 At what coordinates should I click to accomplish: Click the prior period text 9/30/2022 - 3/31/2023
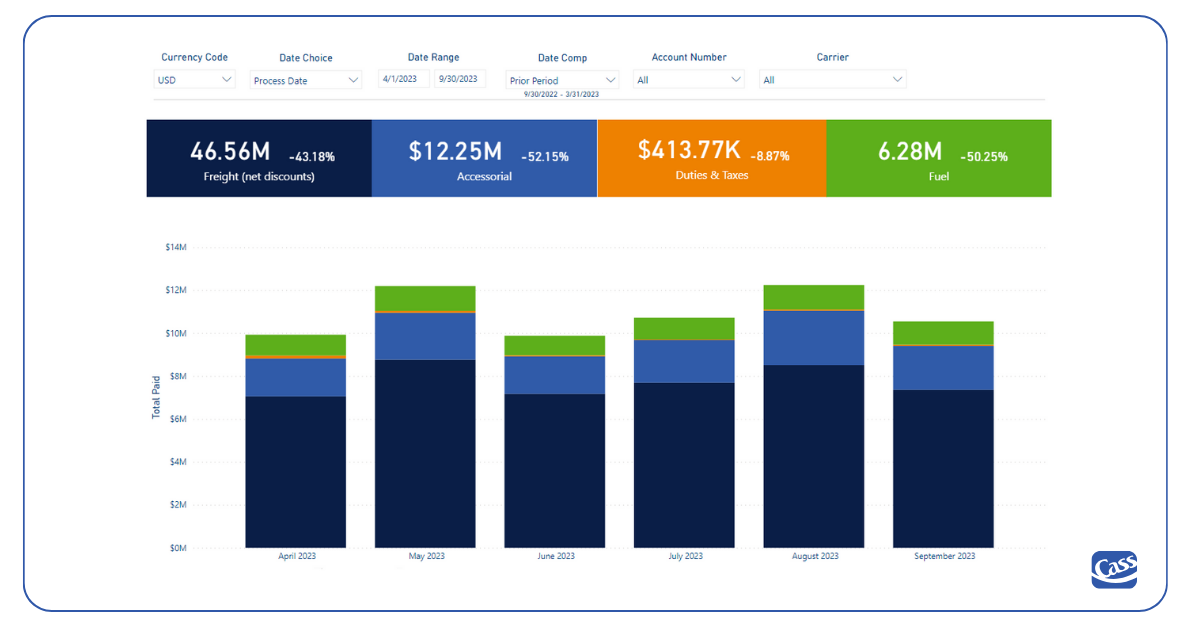pos(561,92)
